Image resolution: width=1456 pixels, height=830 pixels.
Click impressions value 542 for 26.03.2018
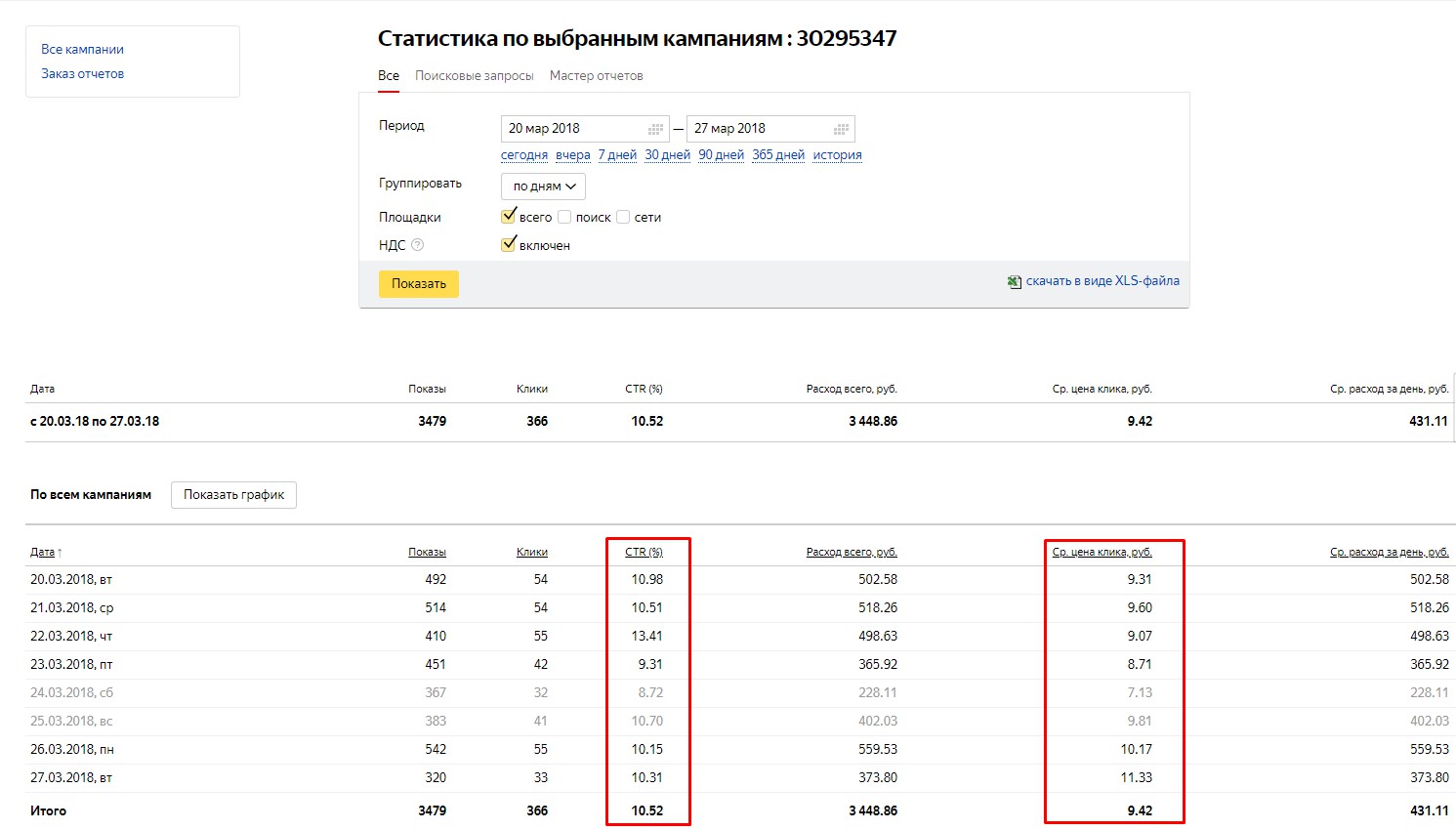click(436, 750)
